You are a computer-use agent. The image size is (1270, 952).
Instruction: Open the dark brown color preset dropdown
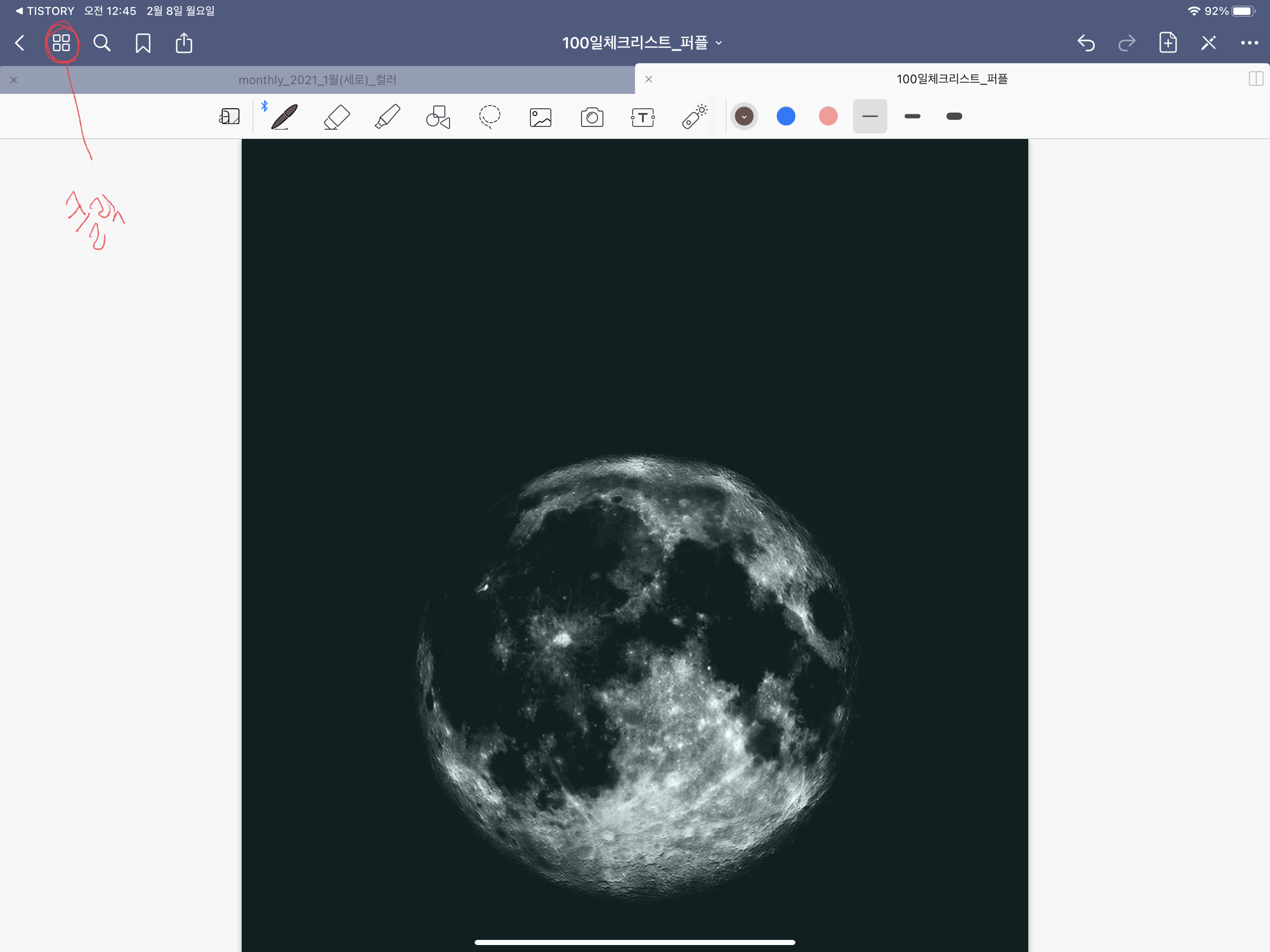(744, 117)
